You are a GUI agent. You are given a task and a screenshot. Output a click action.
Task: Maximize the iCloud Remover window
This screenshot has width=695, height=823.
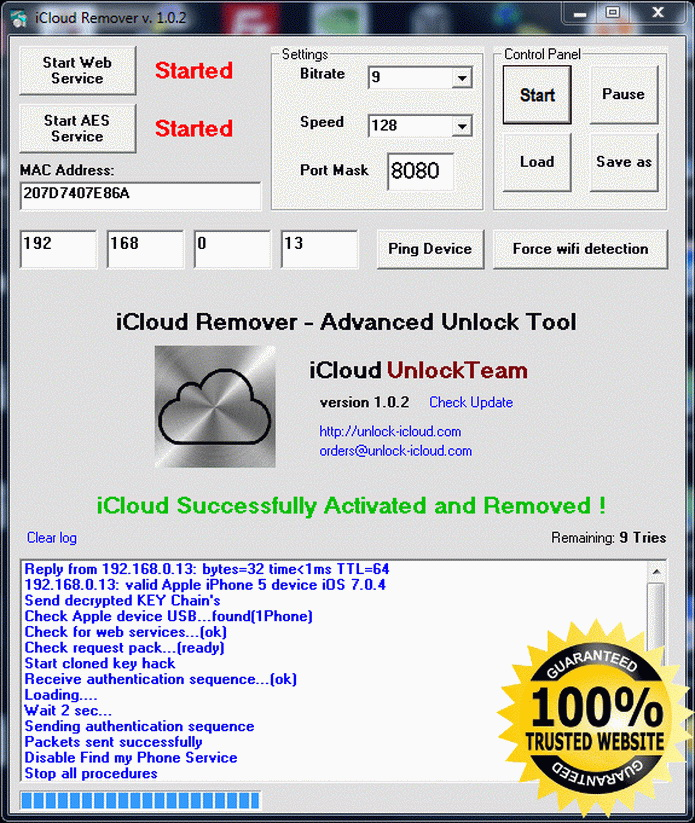point(612,14)
